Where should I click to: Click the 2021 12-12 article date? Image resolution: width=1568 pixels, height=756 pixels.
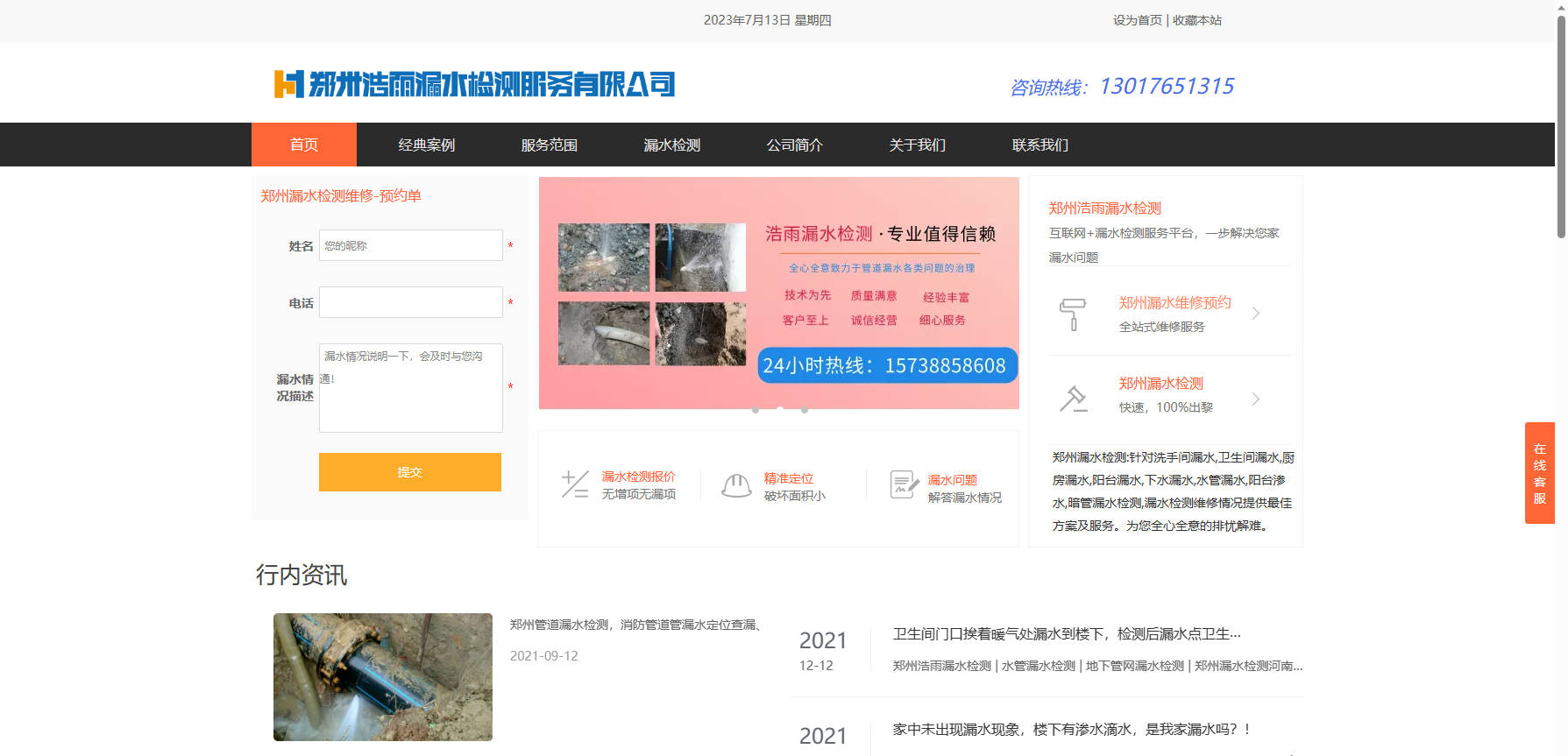click(823, 651)
